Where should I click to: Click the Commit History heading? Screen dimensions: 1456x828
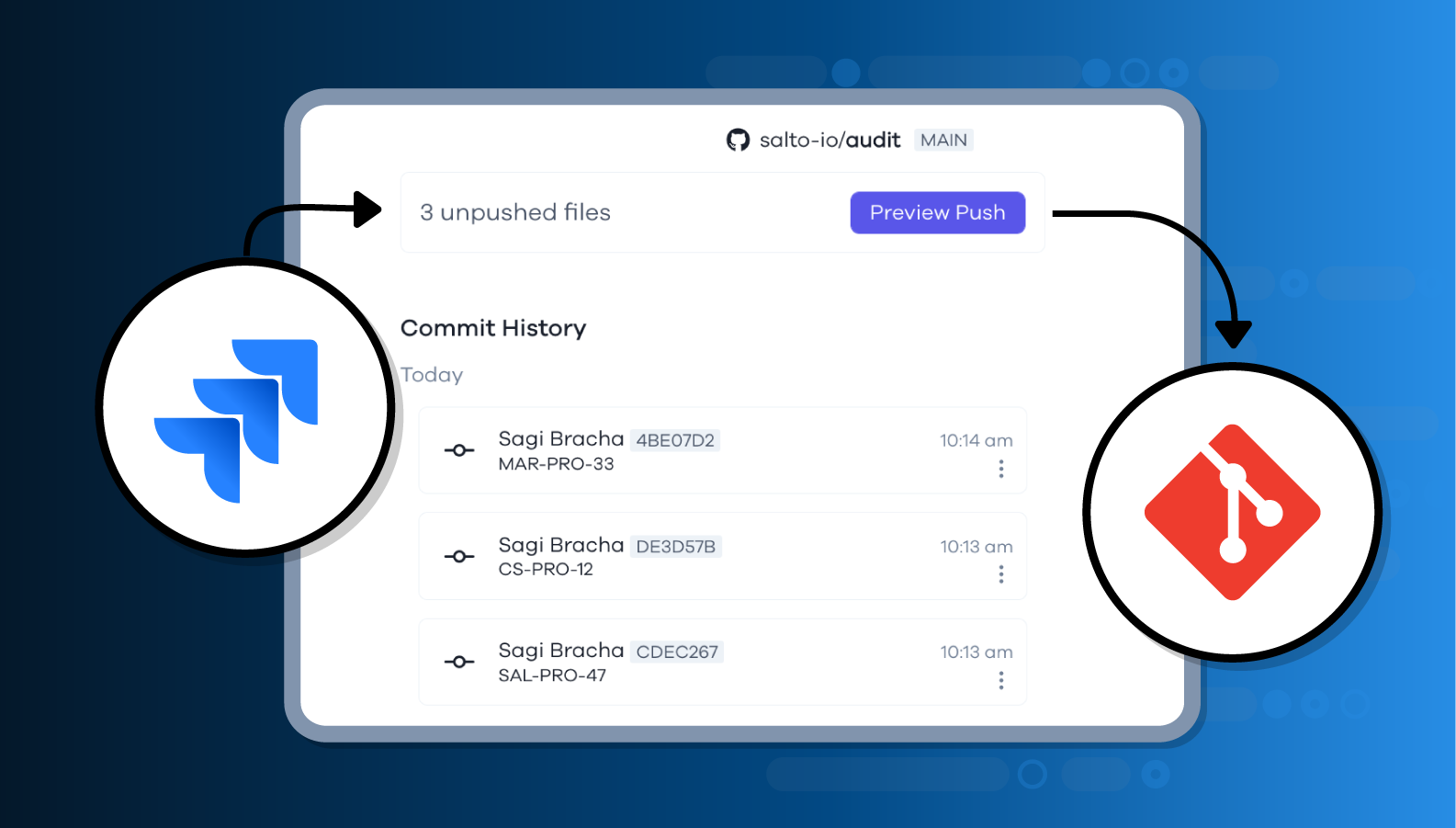pos(493,328)
